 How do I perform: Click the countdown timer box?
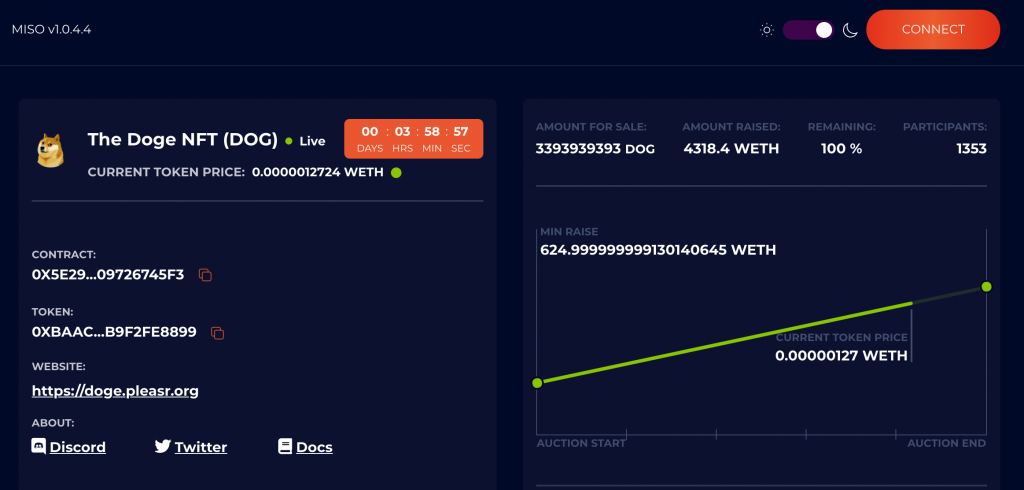pyautogui.click(x=413, y=139)
